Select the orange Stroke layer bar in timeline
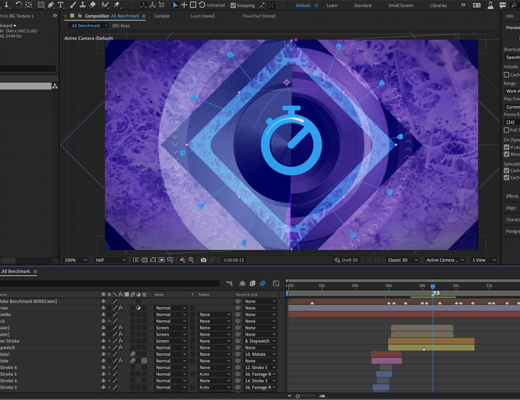Image resolution: width=520 pixels, height=400 pixels. tap(431, 341)
